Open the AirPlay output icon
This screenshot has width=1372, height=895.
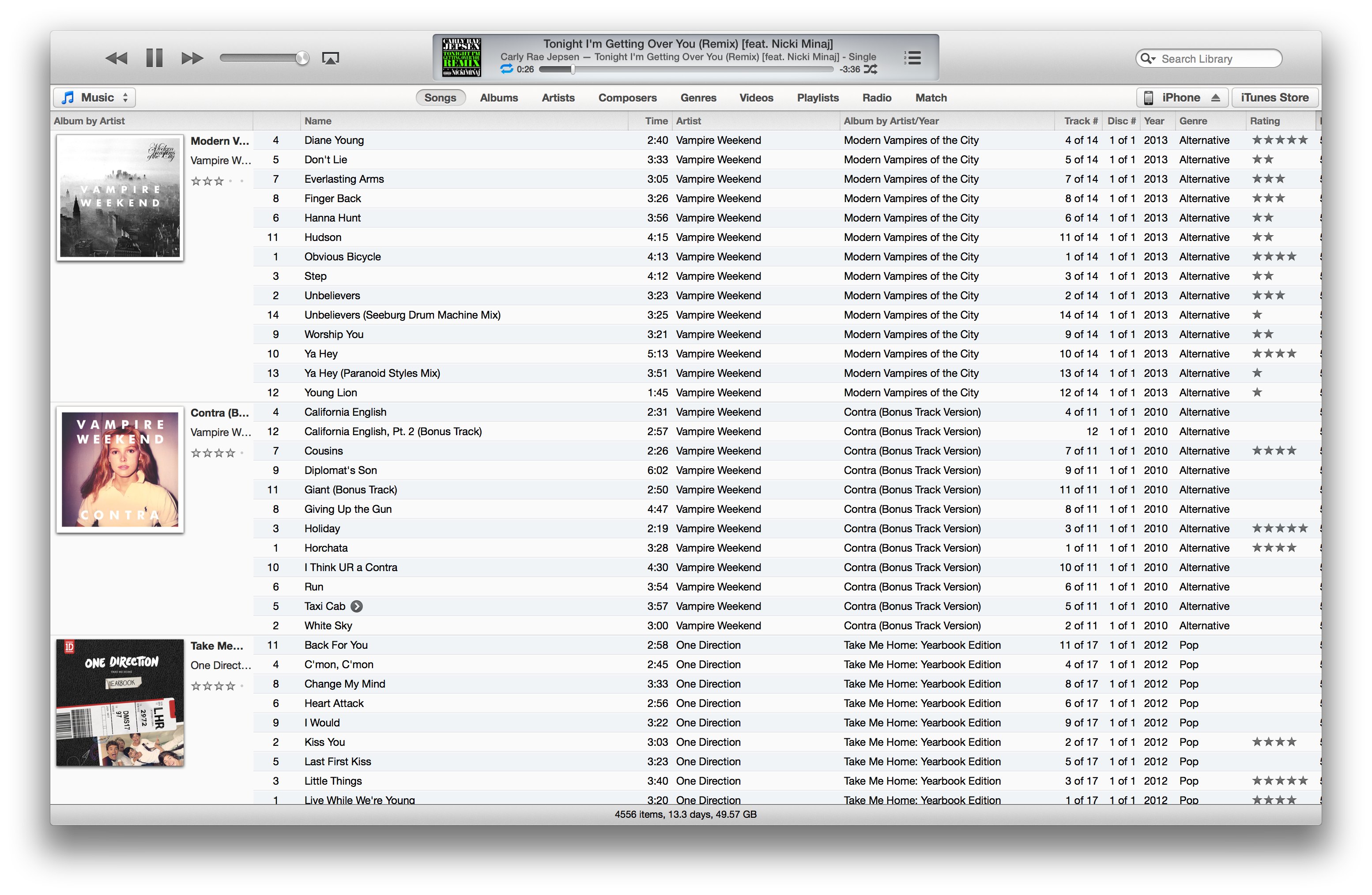[330, 58]
